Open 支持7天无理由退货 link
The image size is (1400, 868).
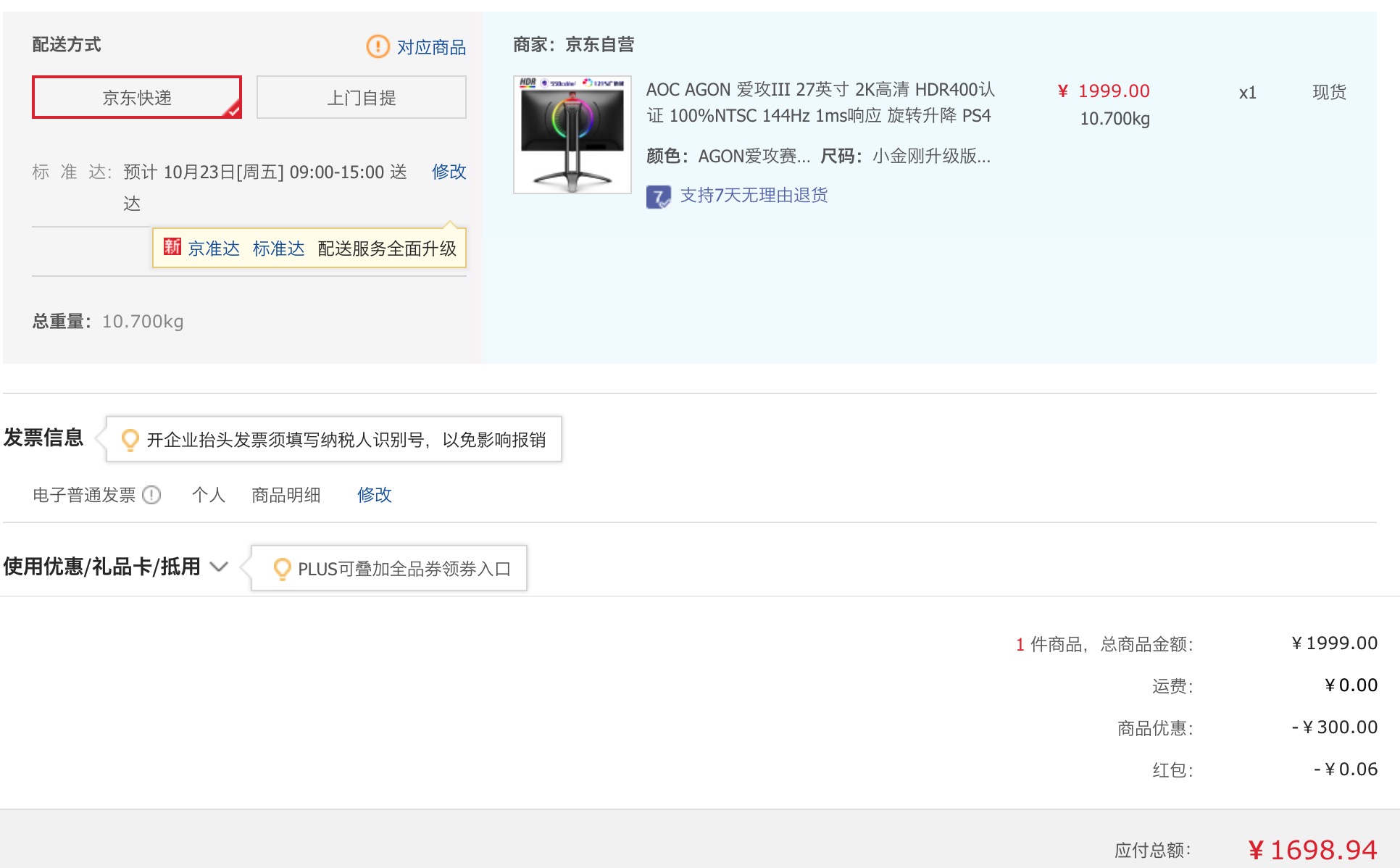754,196
